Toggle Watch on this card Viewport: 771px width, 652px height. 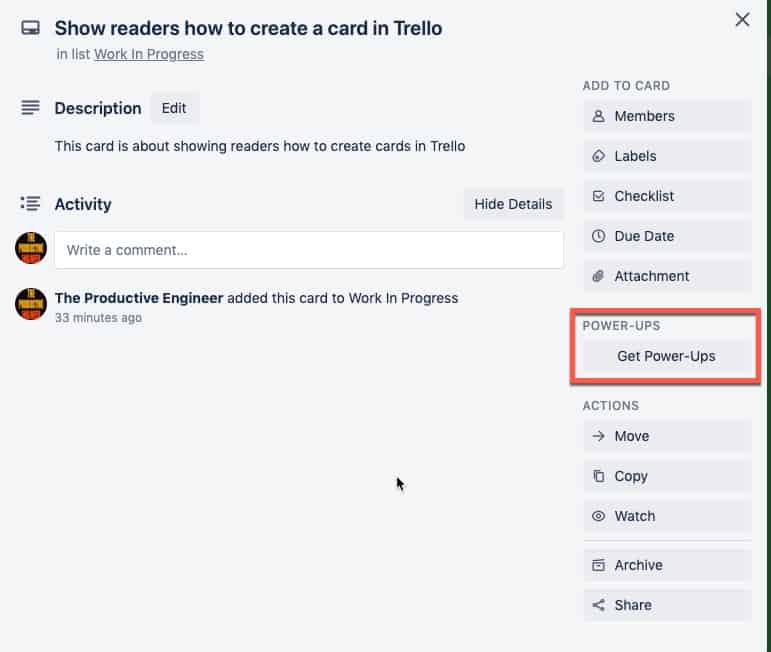(x=667, y=516)
